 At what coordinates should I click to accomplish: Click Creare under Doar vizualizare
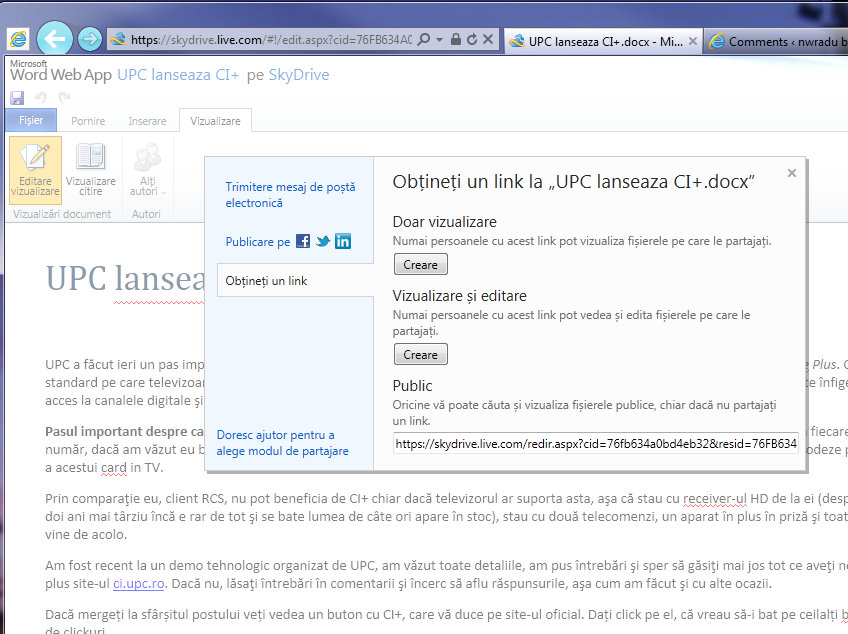(420, 265)
